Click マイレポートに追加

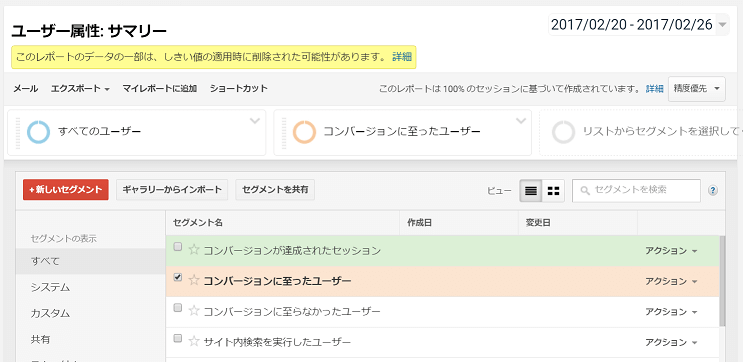(x=160, y=89)
